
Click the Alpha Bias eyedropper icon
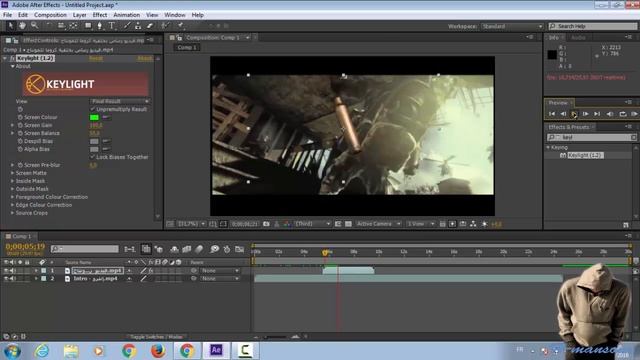coord(106,149)
